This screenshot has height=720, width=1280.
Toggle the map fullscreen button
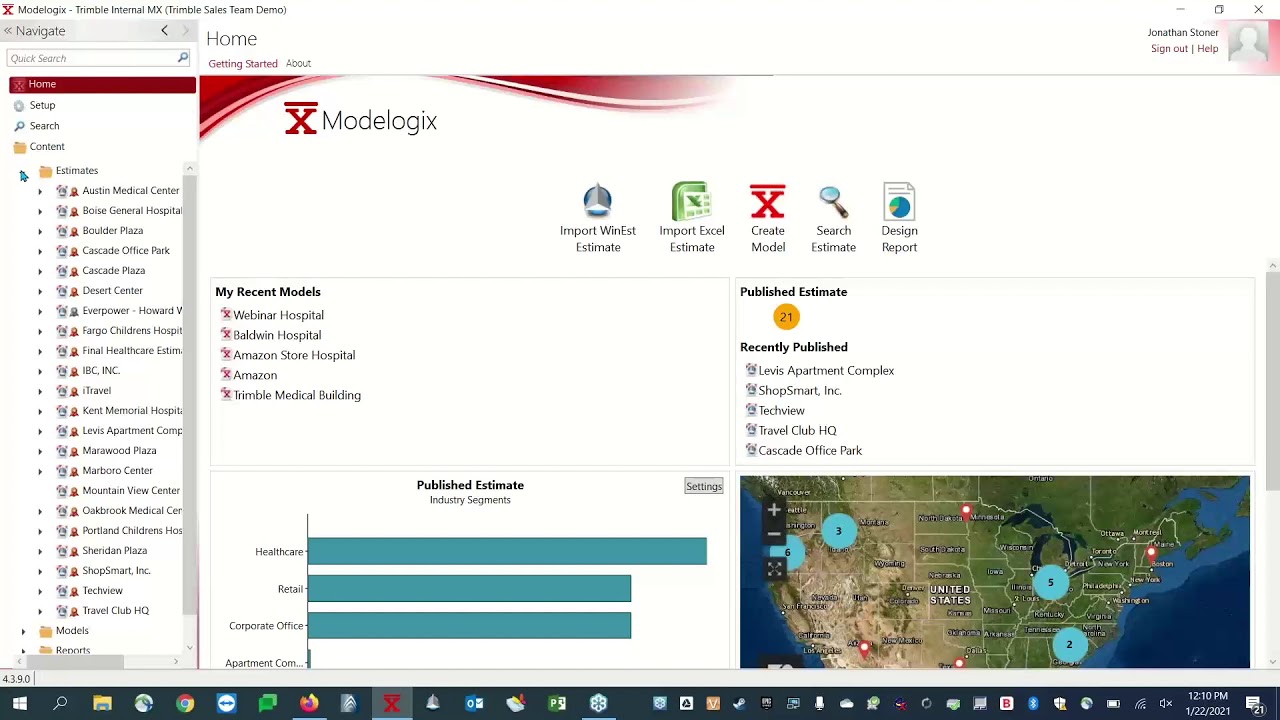coord(774,569)
